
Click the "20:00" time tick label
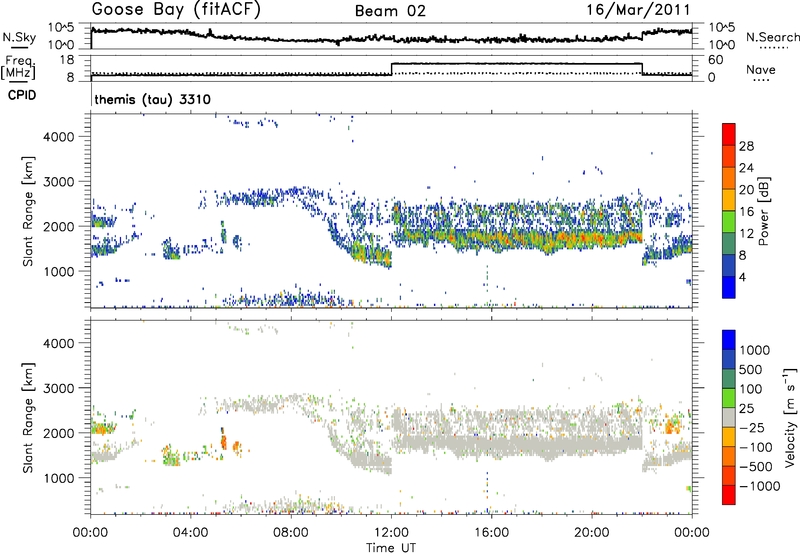(591, 533)
